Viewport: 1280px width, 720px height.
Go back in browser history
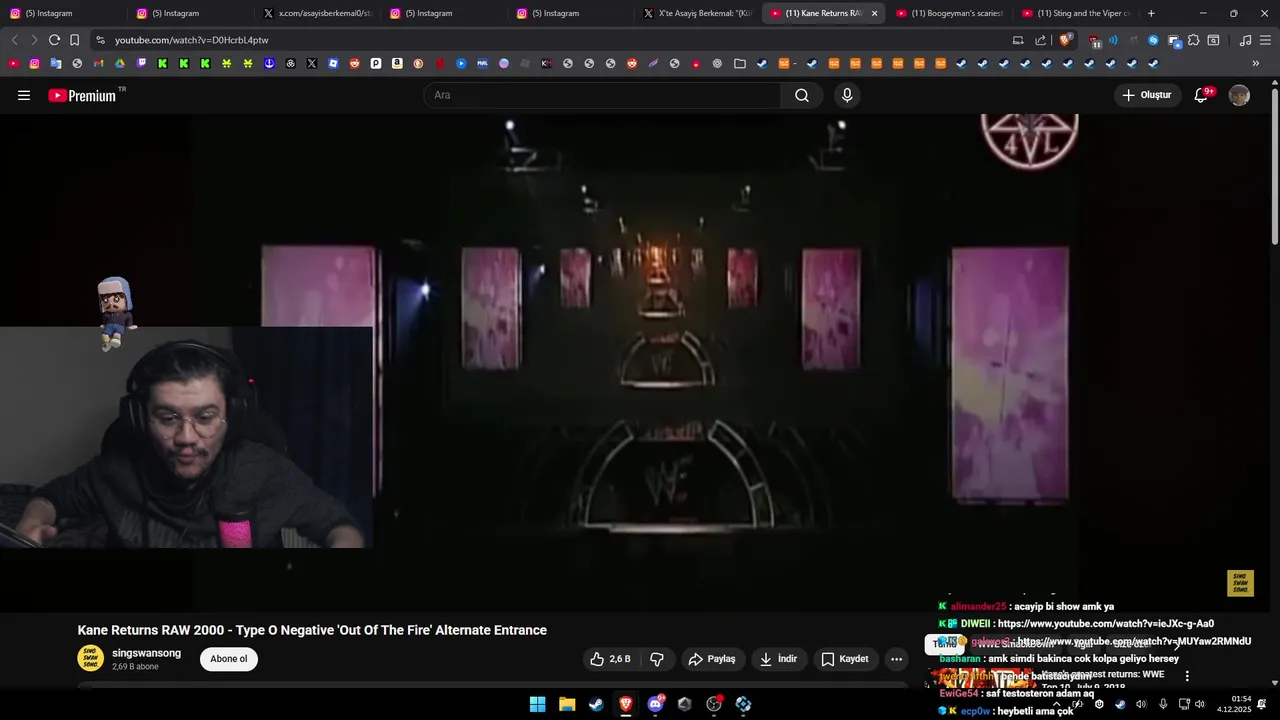[14, 40]
